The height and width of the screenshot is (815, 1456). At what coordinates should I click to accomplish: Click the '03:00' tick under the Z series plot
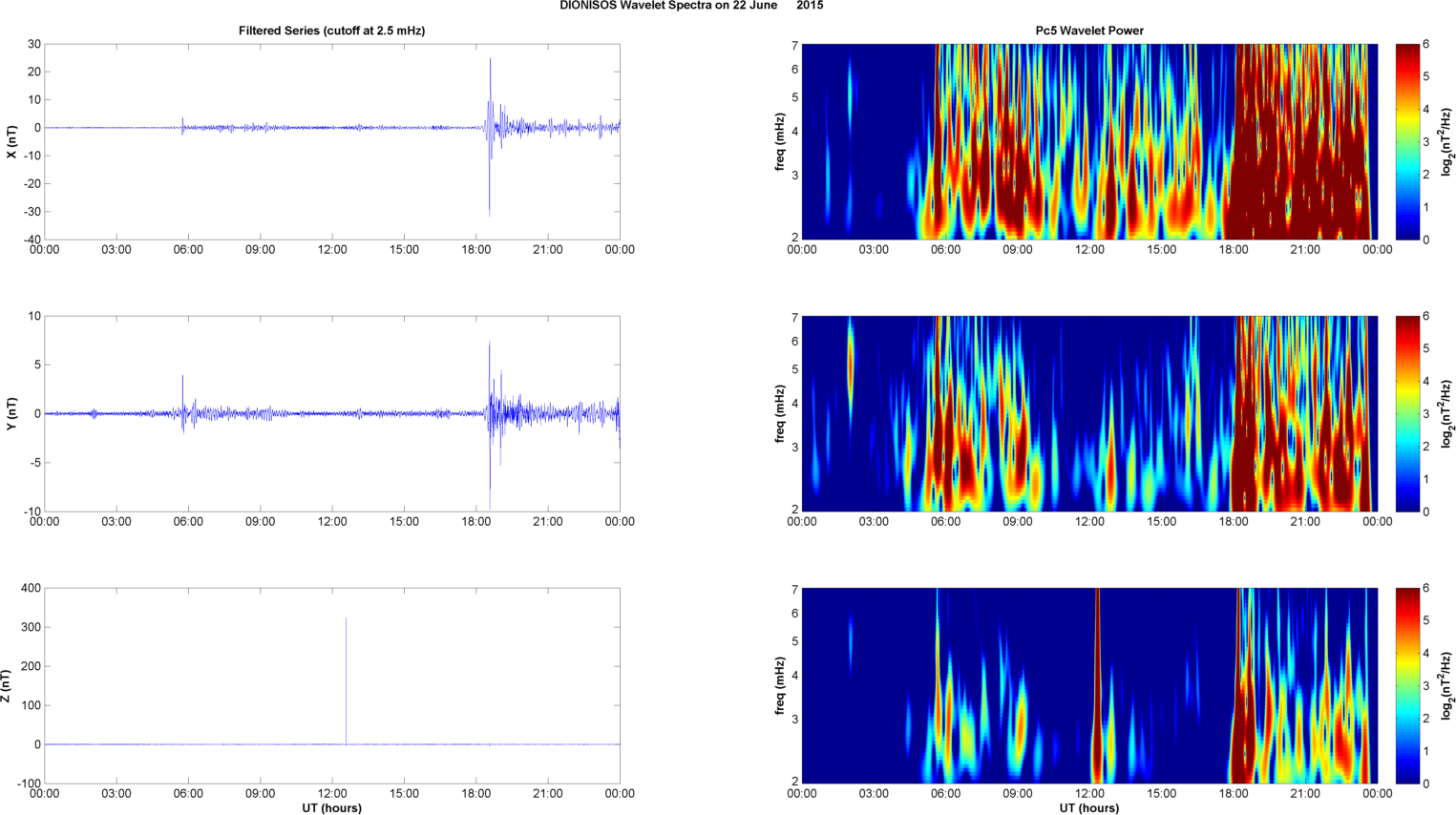pos(116,794)
